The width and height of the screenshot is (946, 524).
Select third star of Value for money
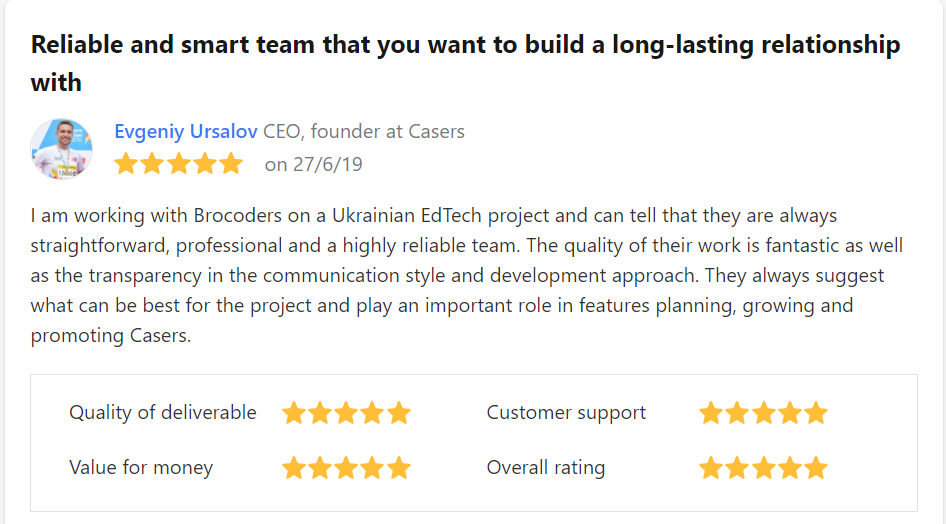(x=346, y=468)
